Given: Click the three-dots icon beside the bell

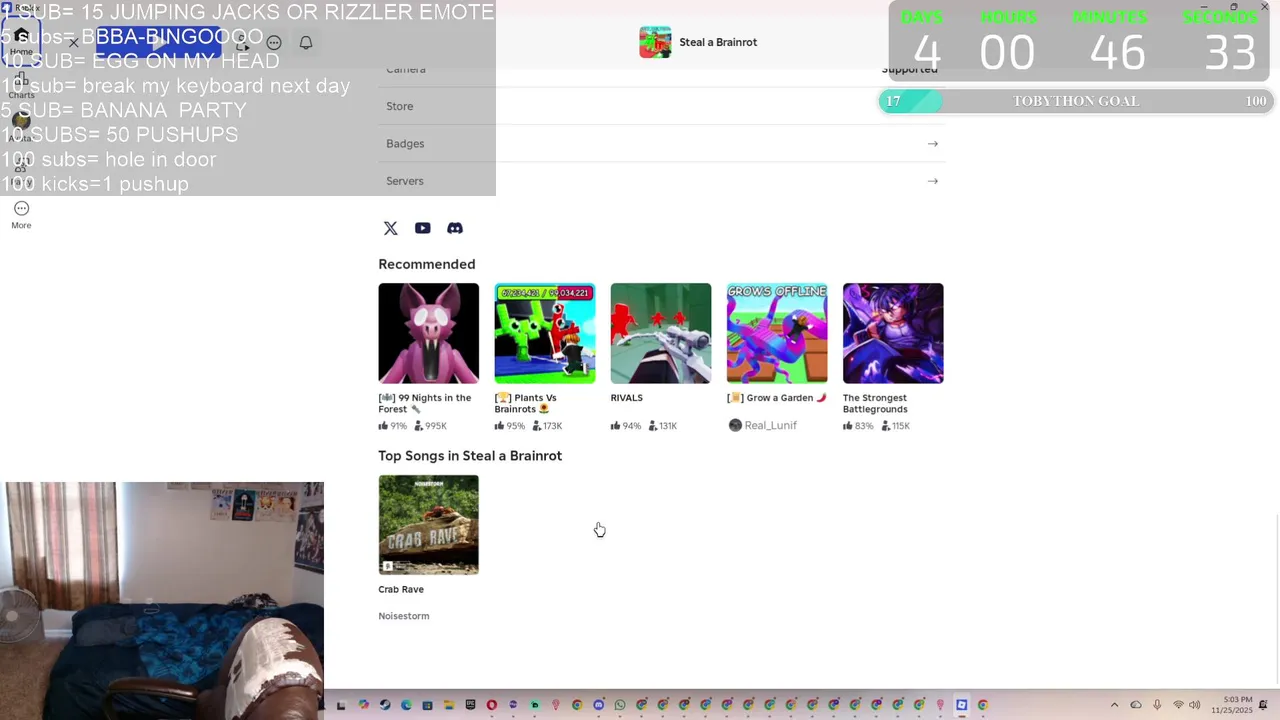Looking at the screenshot, I should pyautogui.click(x=274, y=42).
